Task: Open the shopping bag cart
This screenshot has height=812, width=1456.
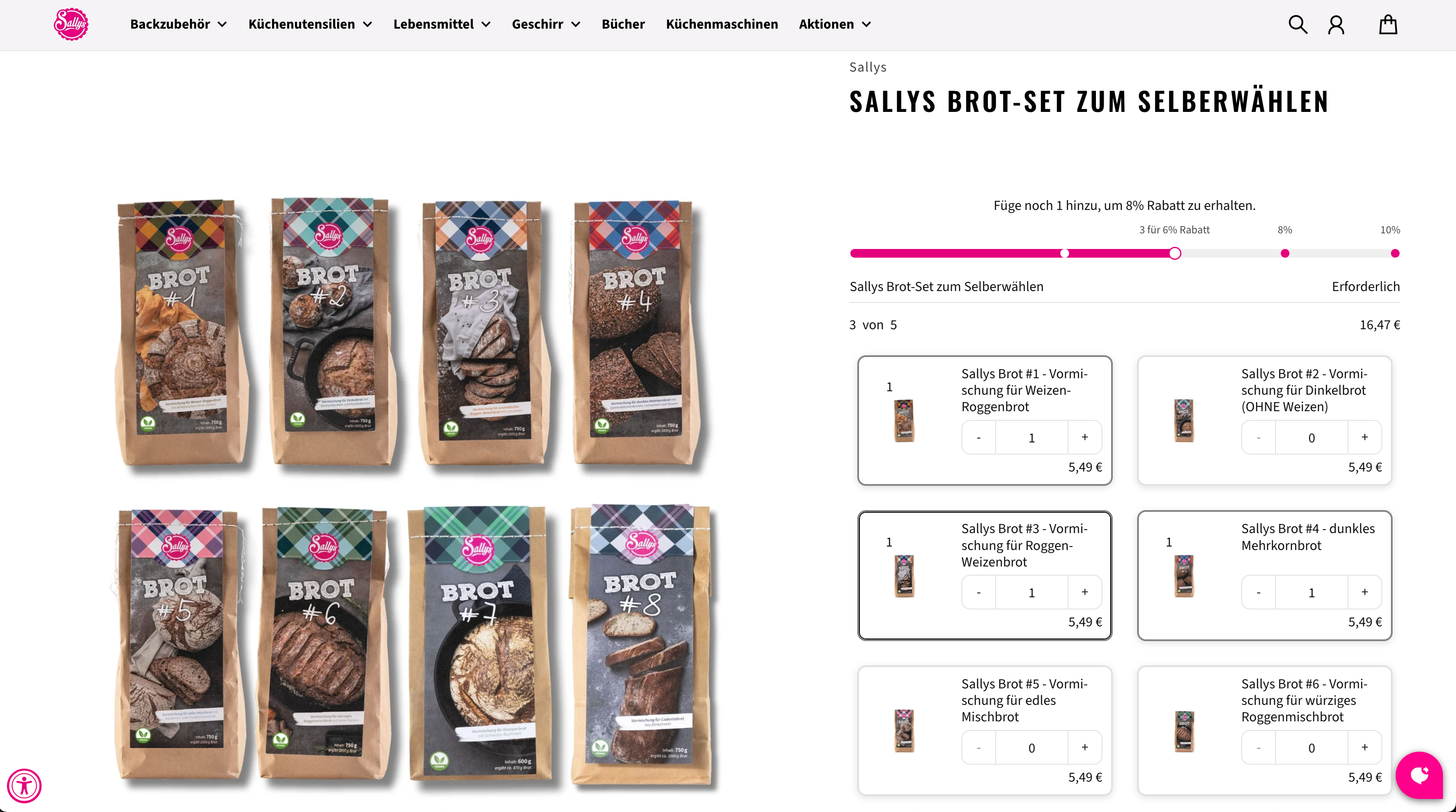Action: [1388, 24]
